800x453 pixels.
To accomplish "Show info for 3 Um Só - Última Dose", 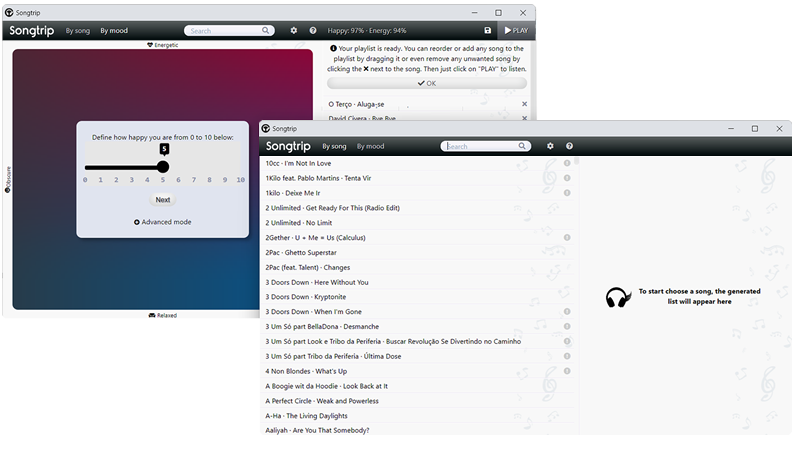I will pos(567,356).
